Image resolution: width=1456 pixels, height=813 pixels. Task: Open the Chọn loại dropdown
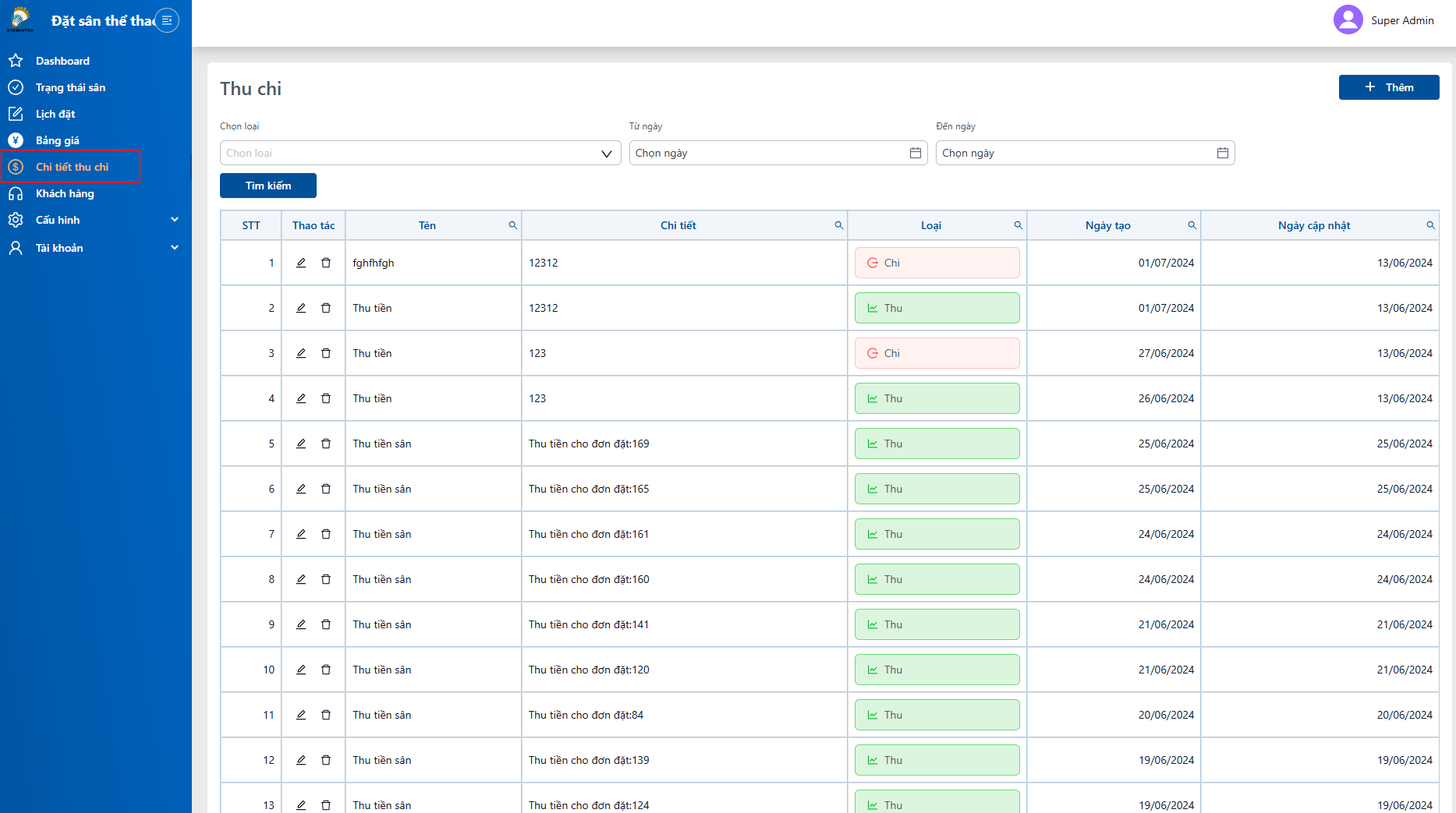420,153
